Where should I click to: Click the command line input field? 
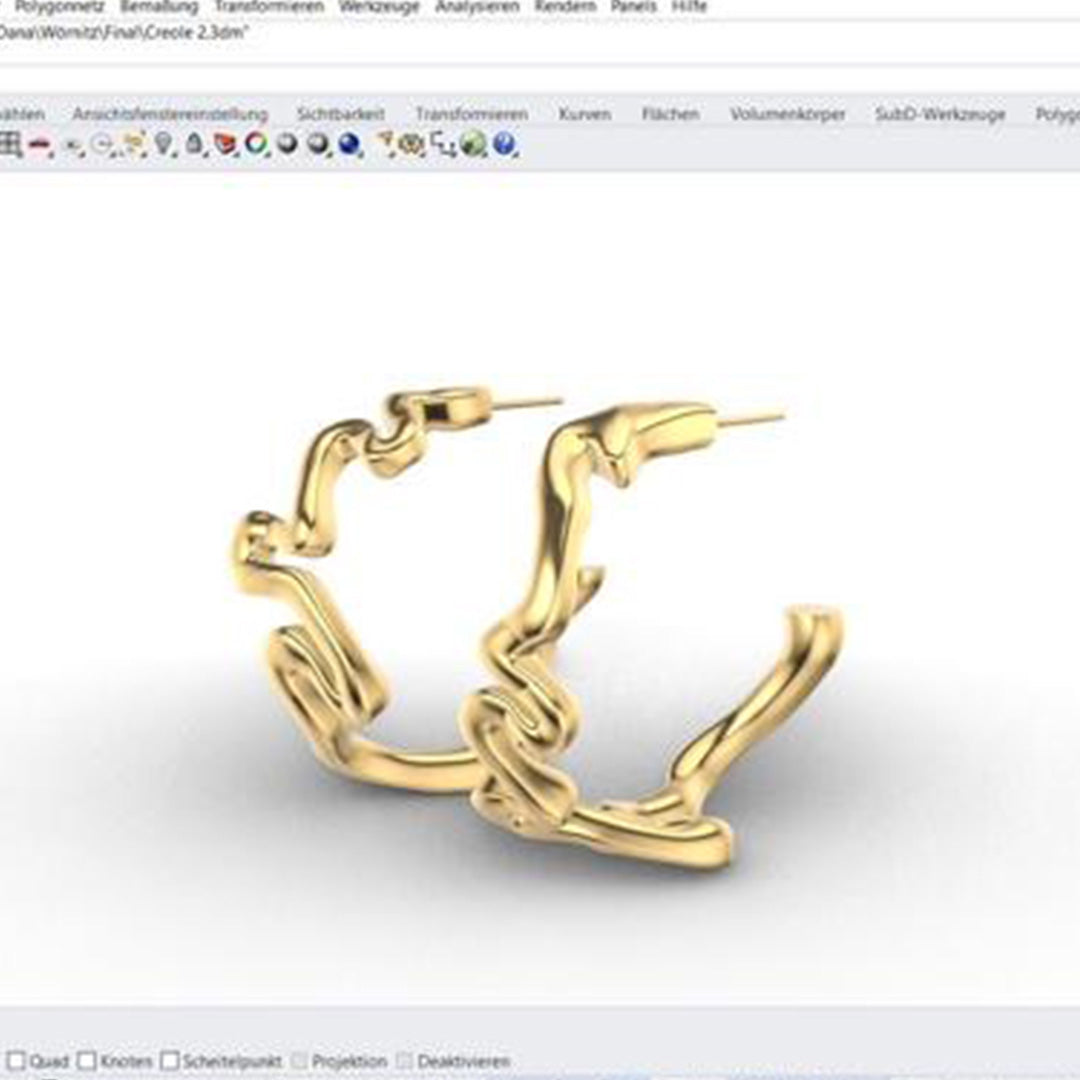(x=540, y=78)
